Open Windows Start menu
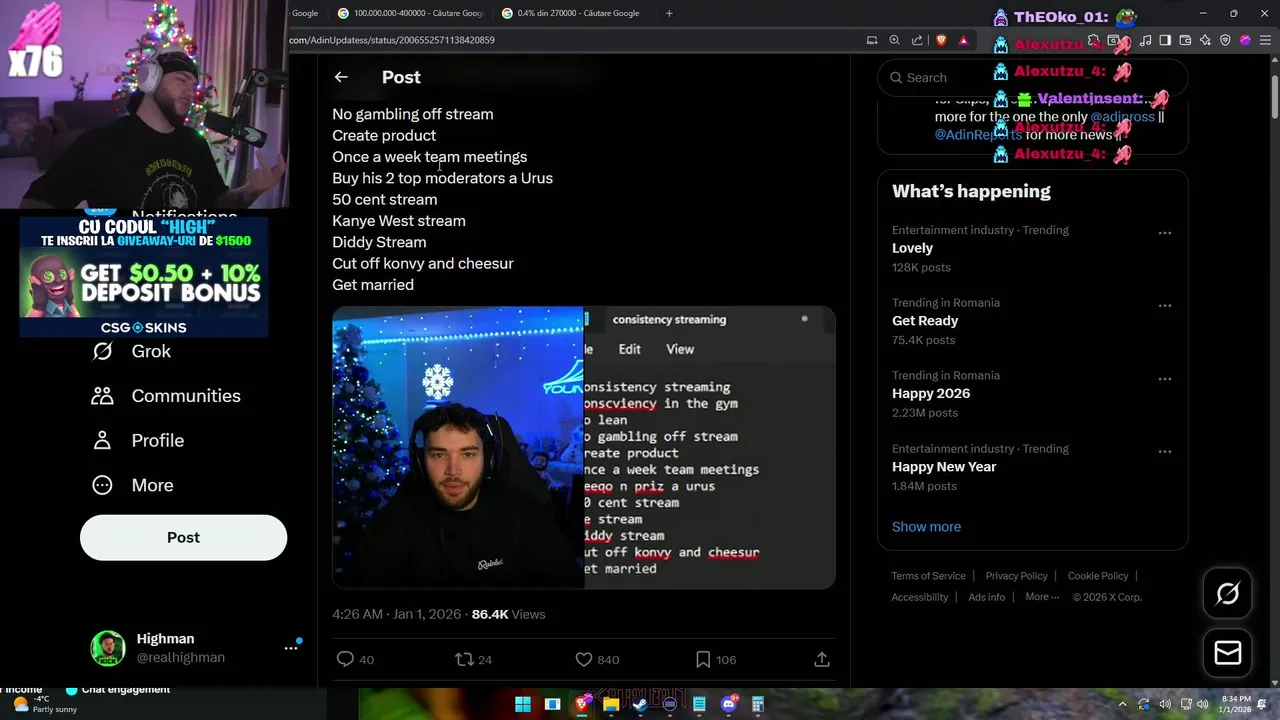1280x720 pixels. [523, 704]
